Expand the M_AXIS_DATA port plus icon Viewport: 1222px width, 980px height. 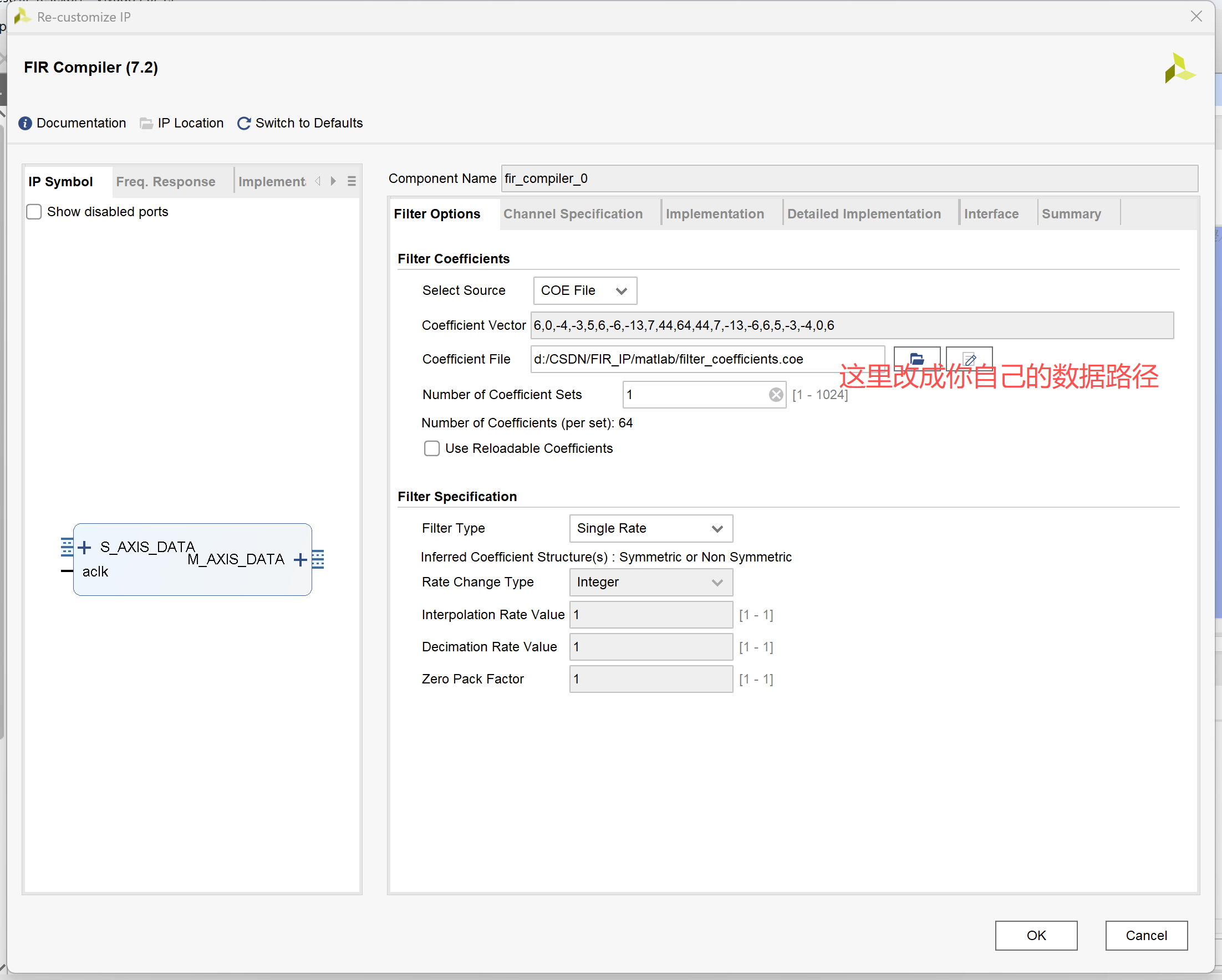click(301, 559)
